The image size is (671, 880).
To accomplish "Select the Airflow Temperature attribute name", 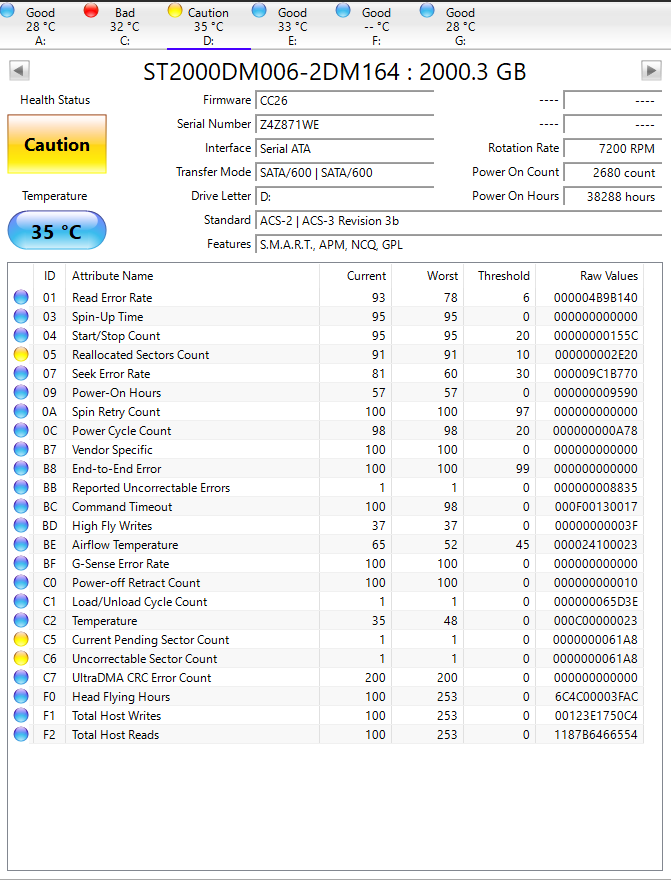I will 125,544.
